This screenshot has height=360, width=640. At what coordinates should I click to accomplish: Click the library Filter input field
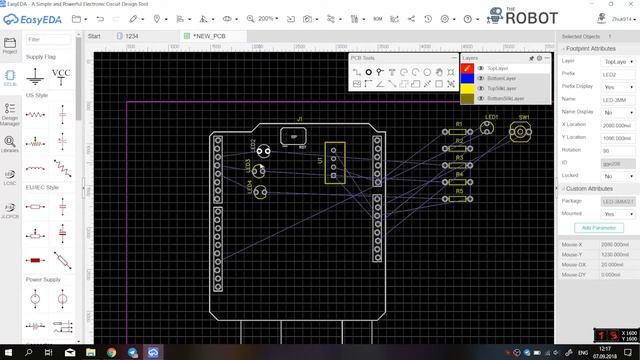[x=48, y=40]
